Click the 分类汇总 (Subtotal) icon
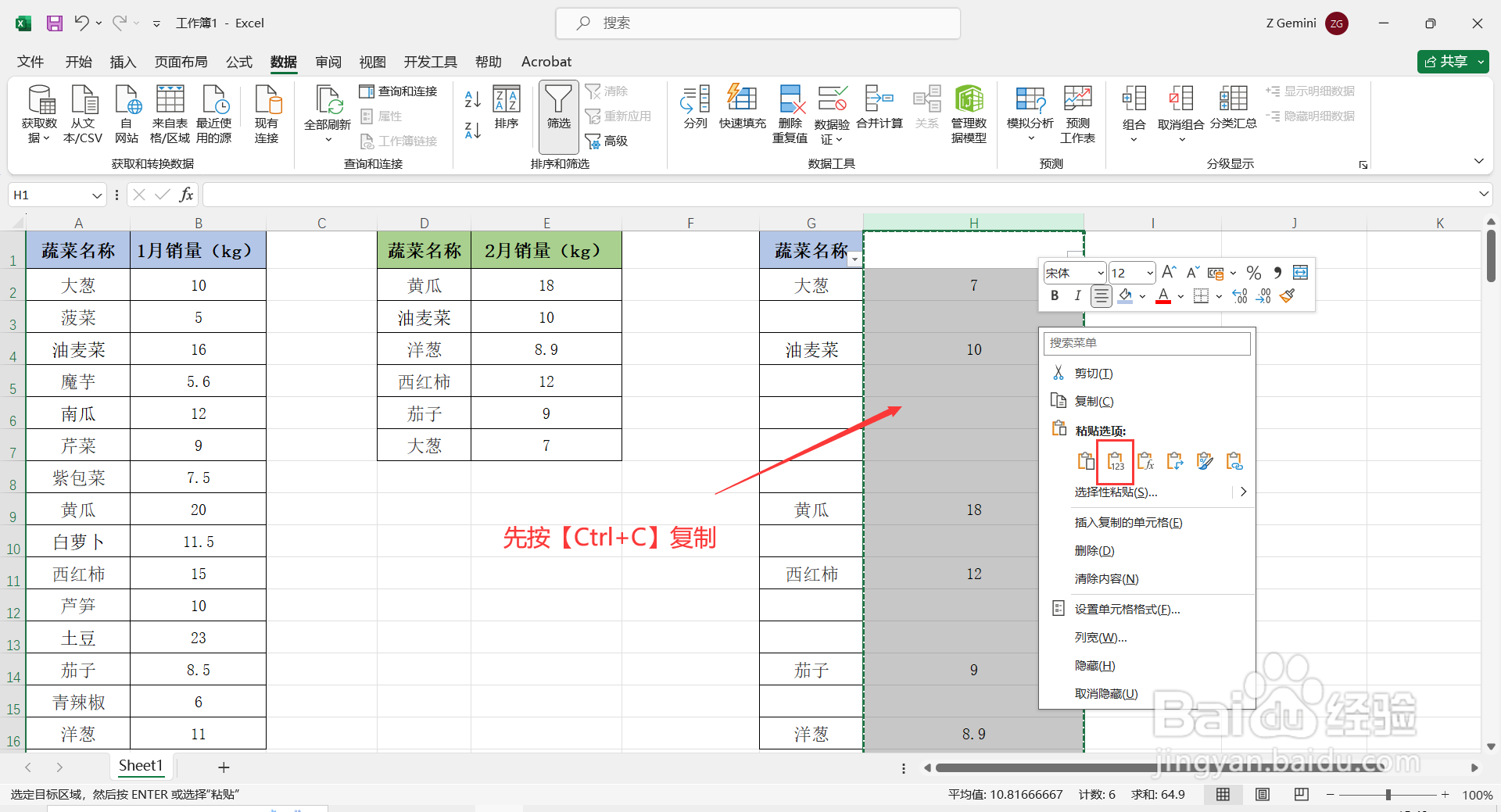This screenshot has width=1501, height=812. (1233, 109)
